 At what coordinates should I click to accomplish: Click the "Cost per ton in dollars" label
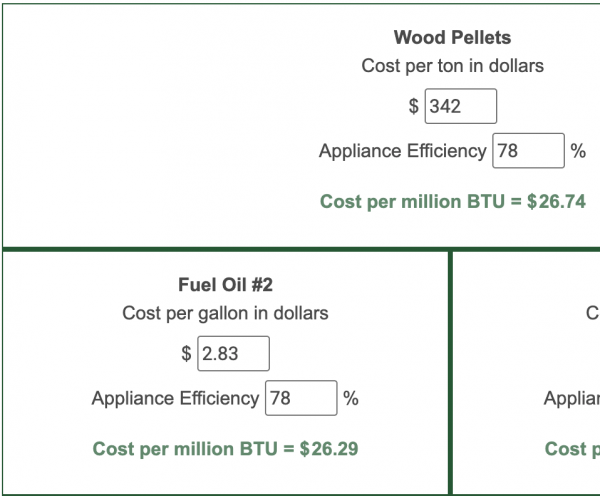pos(452,66)
